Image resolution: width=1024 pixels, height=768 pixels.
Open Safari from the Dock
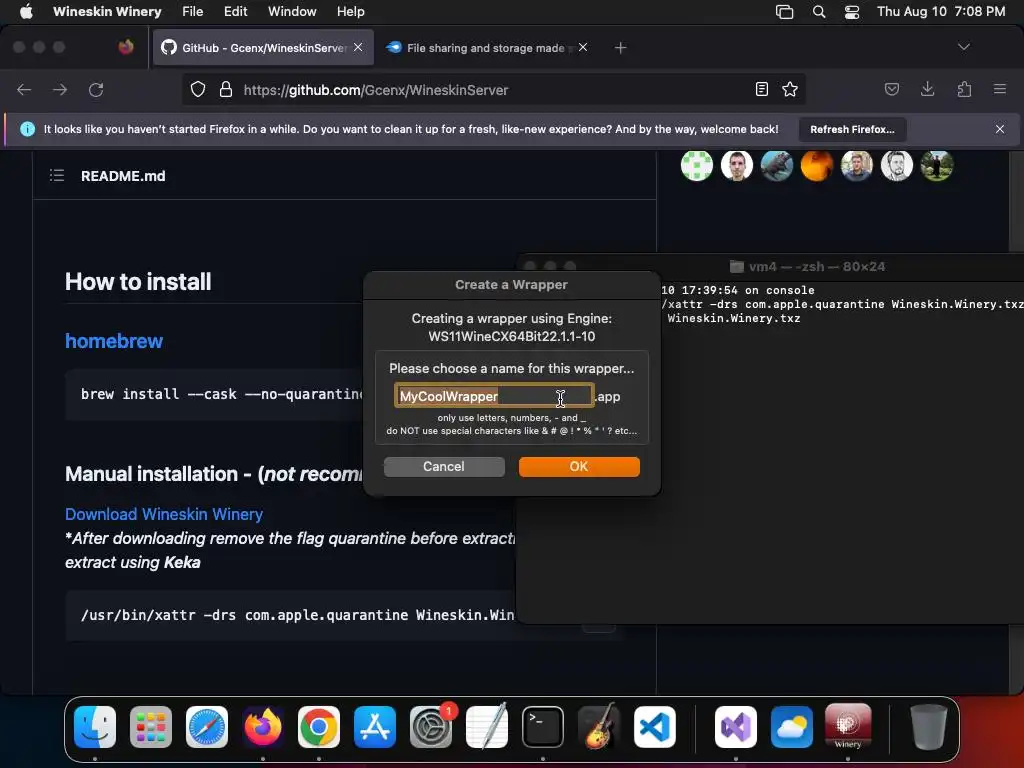pos(207,727)
